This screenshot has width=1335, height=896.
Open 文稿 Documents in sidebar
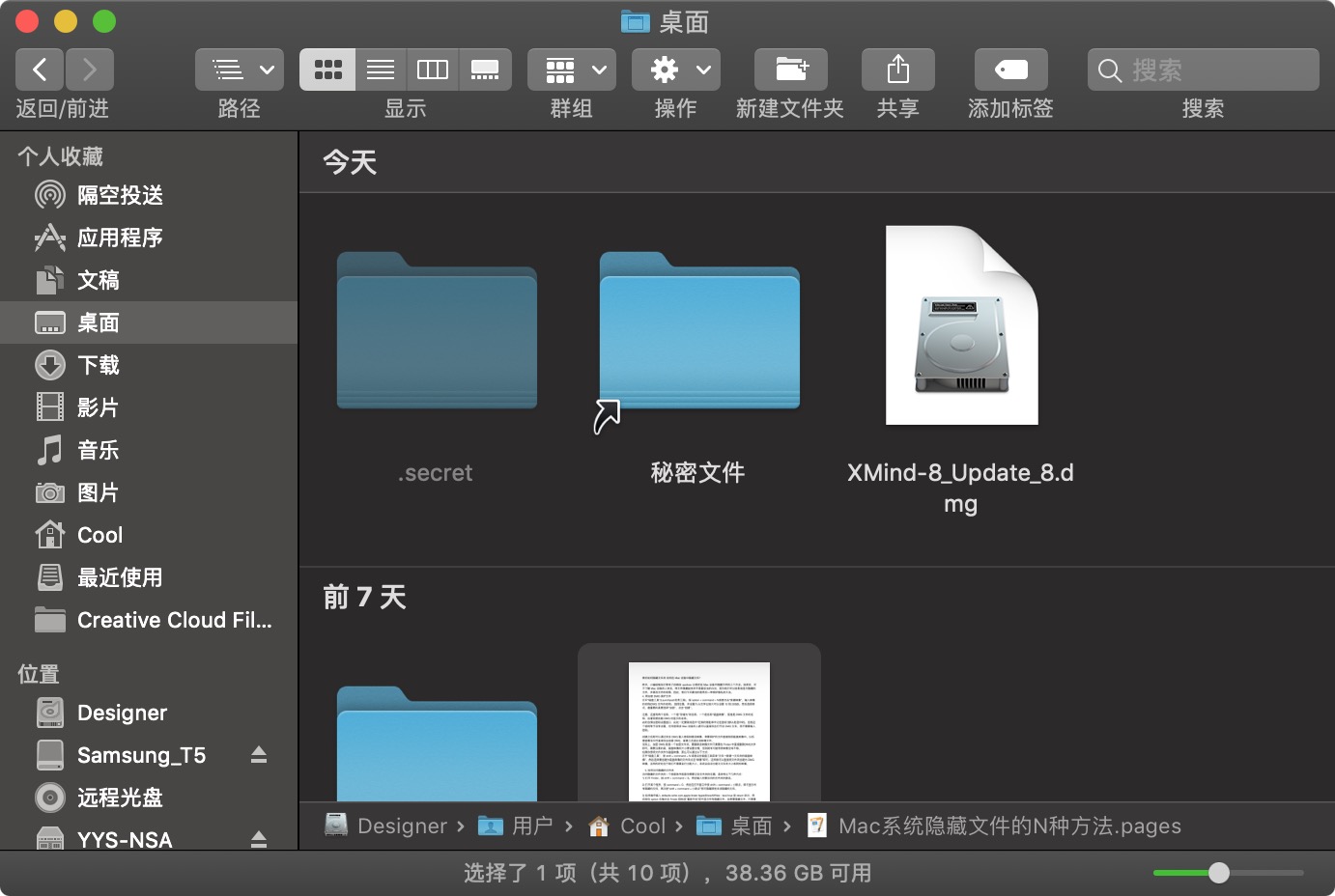pos(149,280)
